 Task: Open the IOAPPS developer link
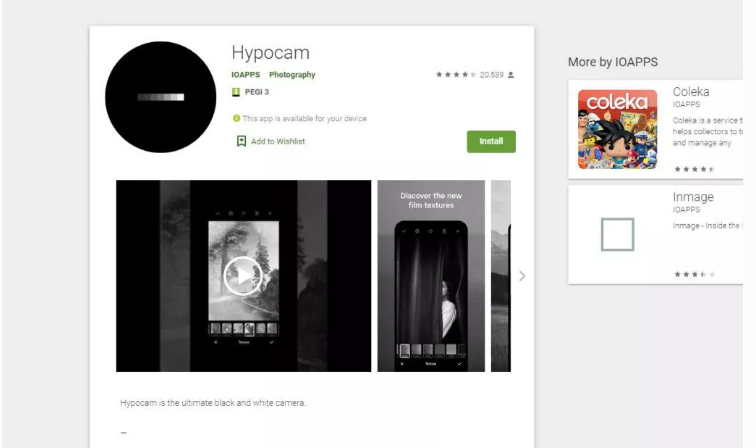(x=246, y=75)
